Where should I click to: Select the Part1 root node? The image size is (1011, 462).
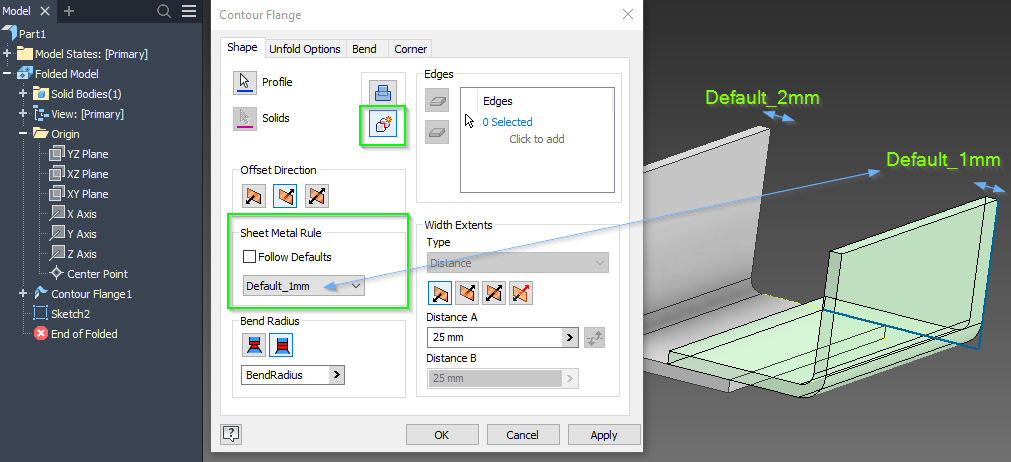coord(24,34)
